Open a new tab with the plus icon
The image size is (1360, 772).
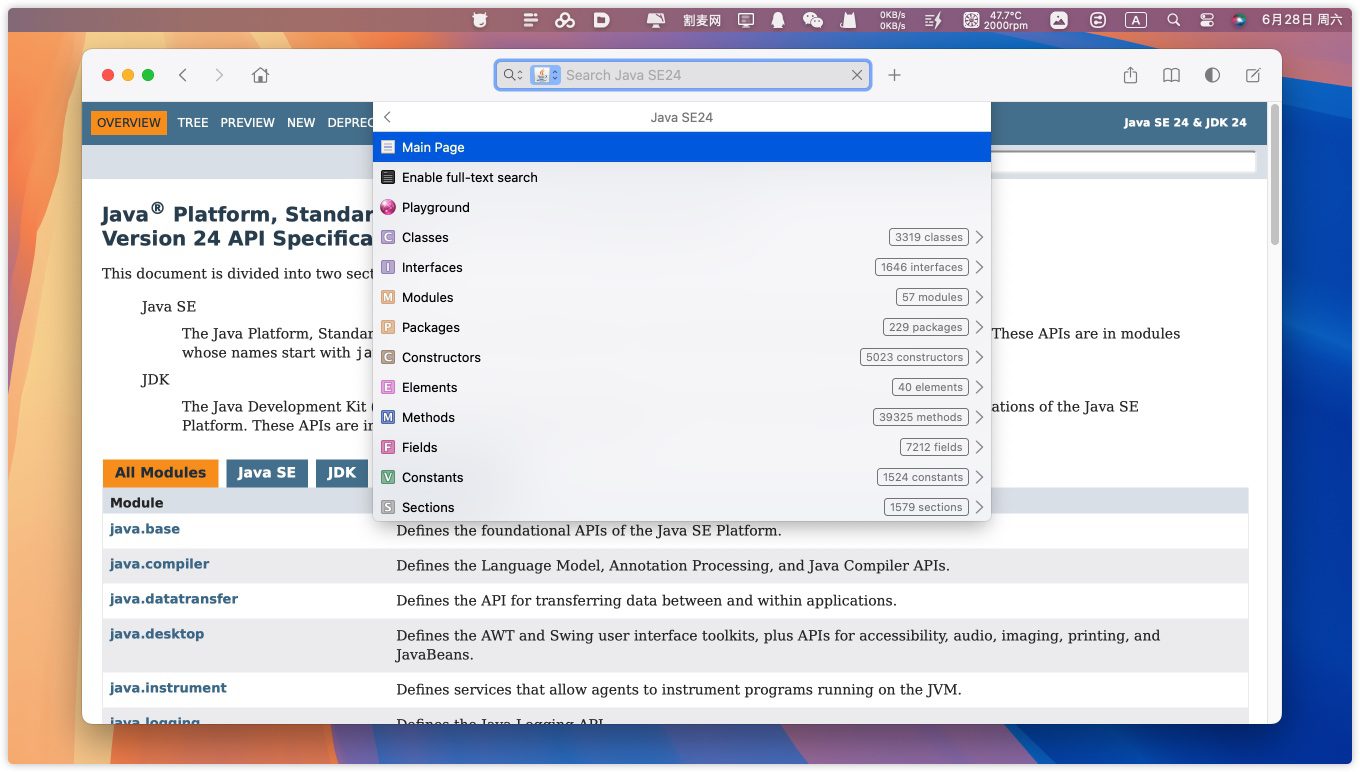894,75
